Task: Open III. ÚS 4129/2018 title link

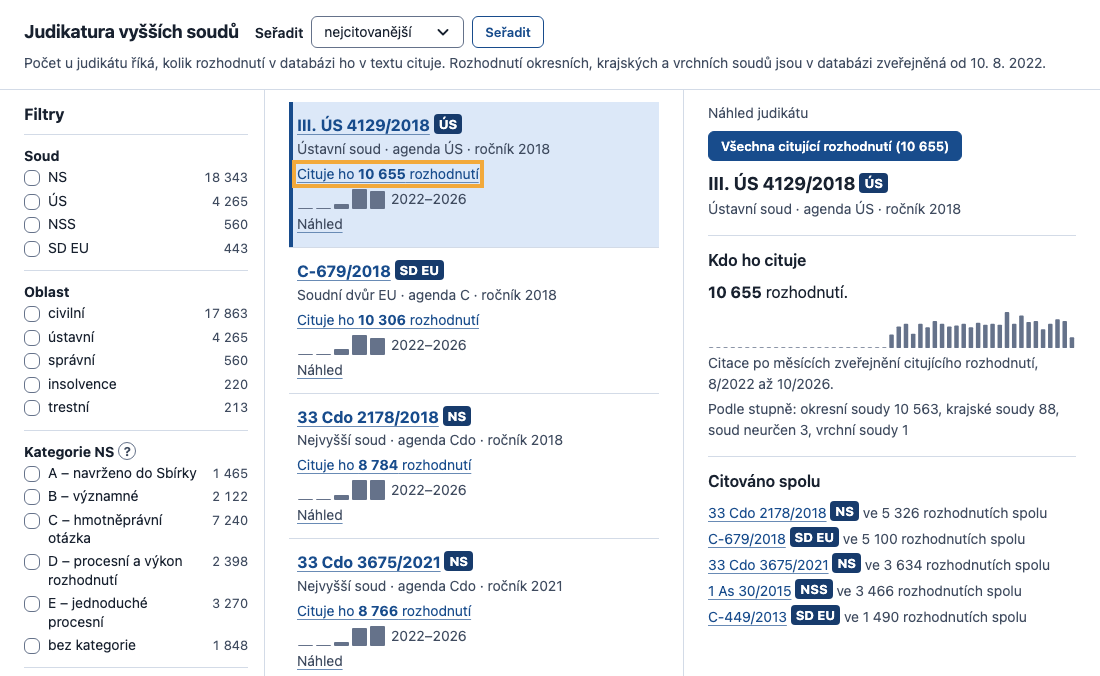Action: point(363,125)
